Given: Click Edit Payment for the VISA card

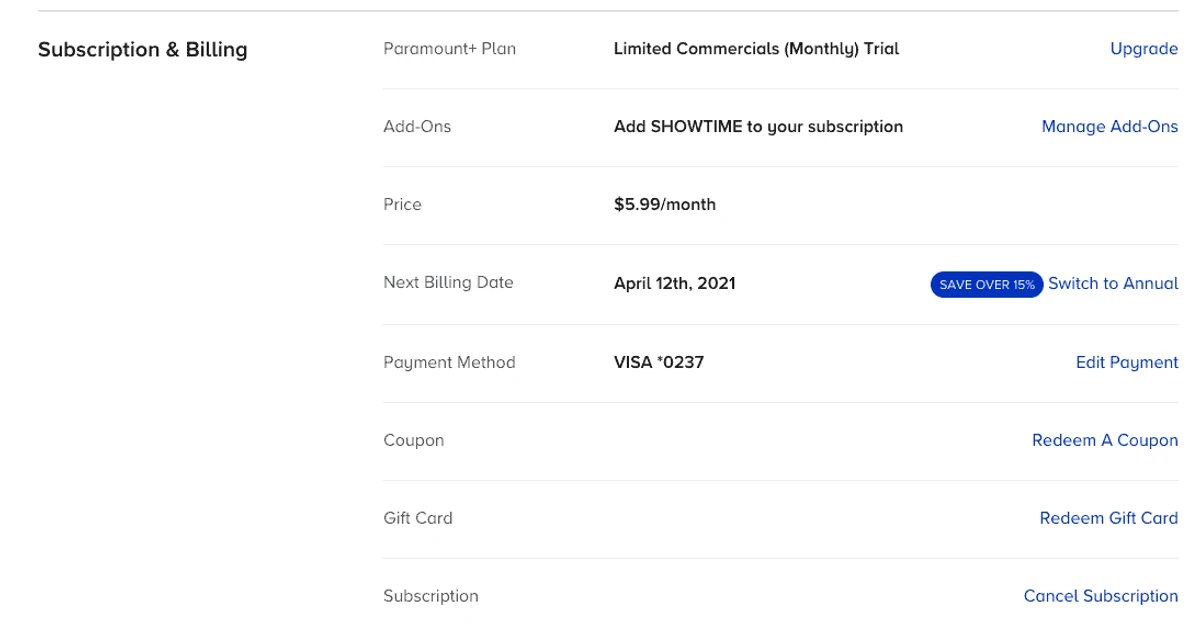Looking at the screenshot, I should tap(1127, 361).
